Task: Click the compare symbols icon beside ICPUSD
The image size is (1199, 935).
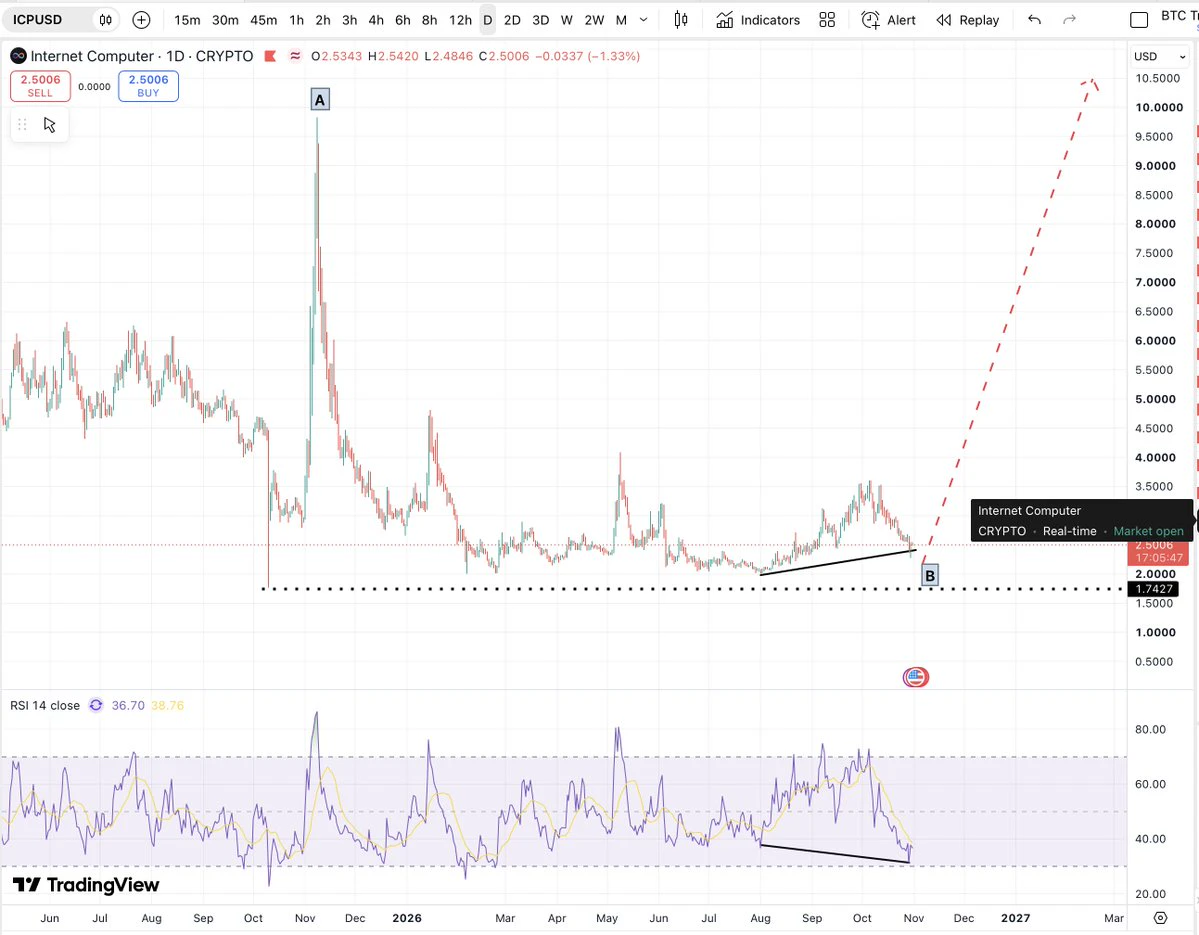Action: pos(106,20)
